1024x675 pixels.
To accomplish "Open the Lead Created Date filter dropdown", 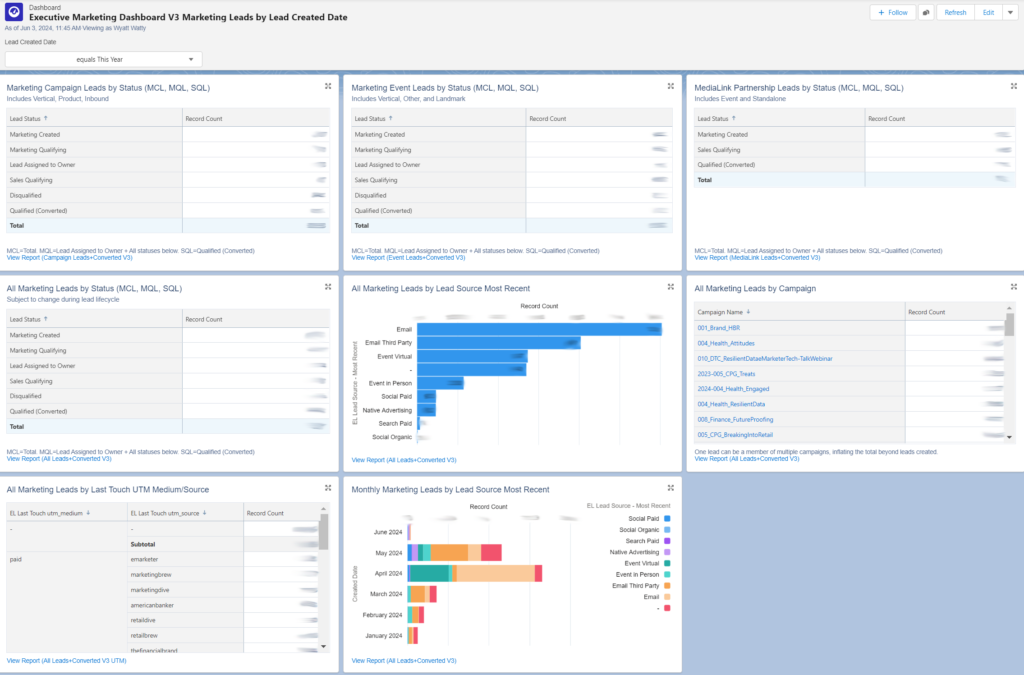I will coord(104,59).
